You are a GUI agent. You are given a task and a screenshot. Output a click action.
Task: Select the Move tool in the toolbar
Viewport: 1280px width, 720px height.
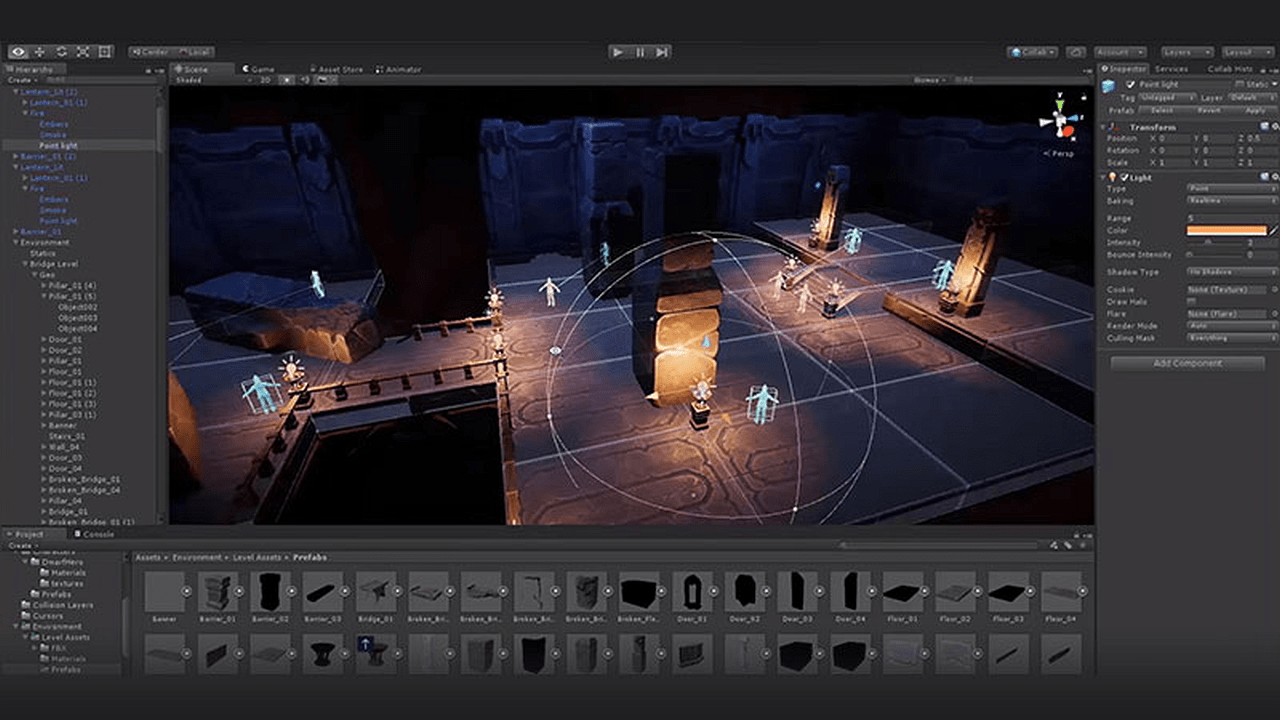[40, 51]
